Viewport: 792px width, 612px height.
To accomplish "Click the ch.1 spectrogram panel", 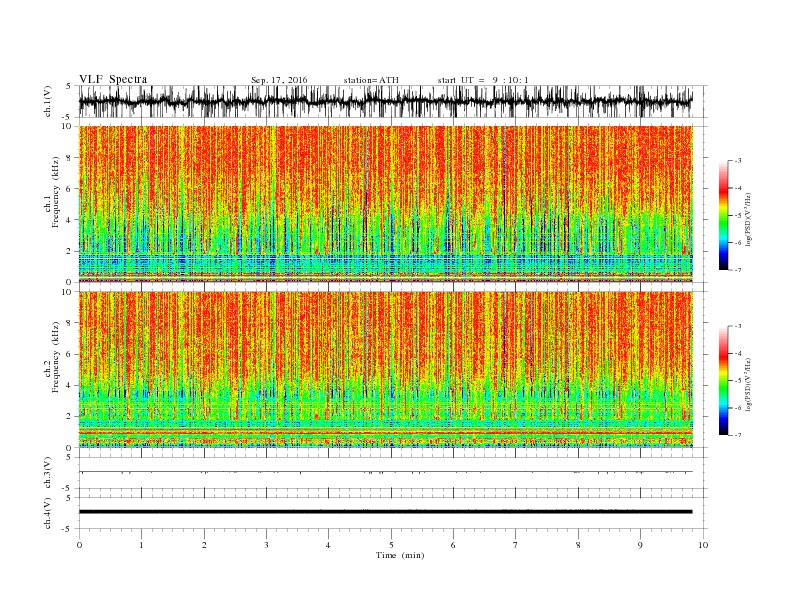I will pyautogui.click(x=386, y=204).
